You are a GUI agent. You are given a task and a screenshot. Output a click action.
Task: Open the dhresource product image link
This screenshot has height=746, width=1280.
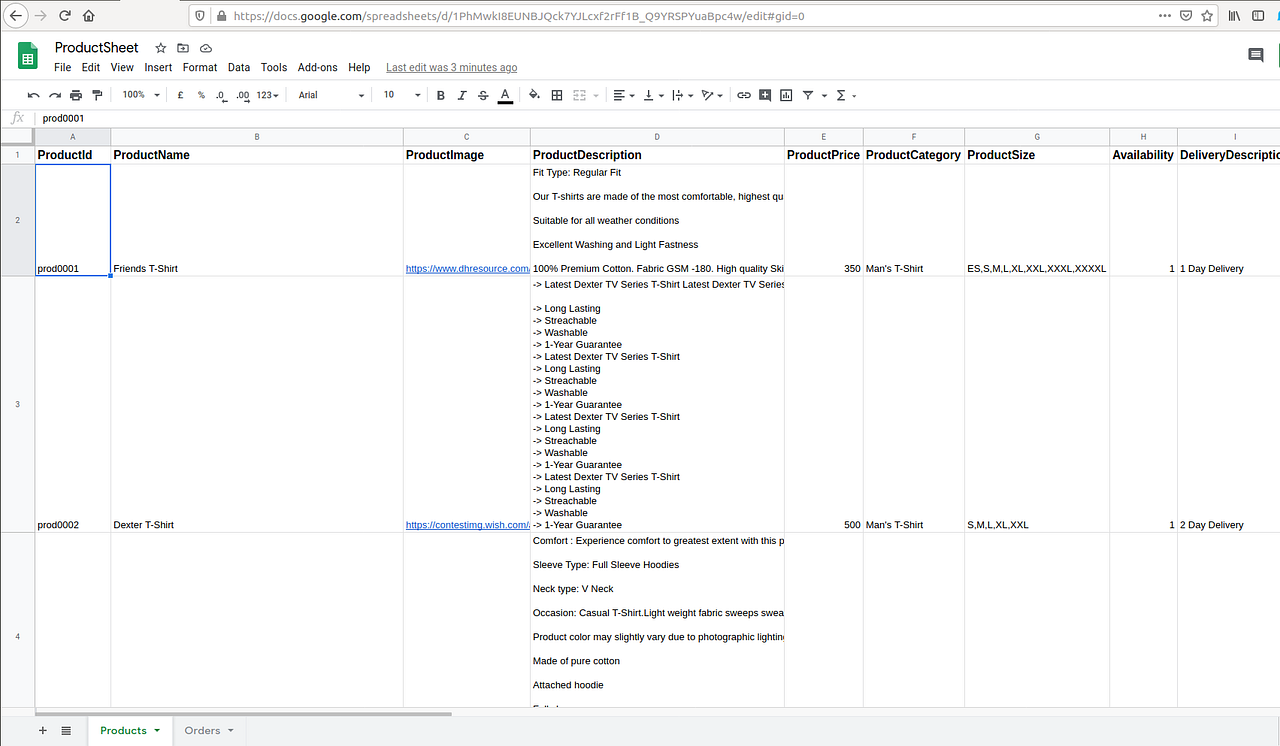point(467,268)
